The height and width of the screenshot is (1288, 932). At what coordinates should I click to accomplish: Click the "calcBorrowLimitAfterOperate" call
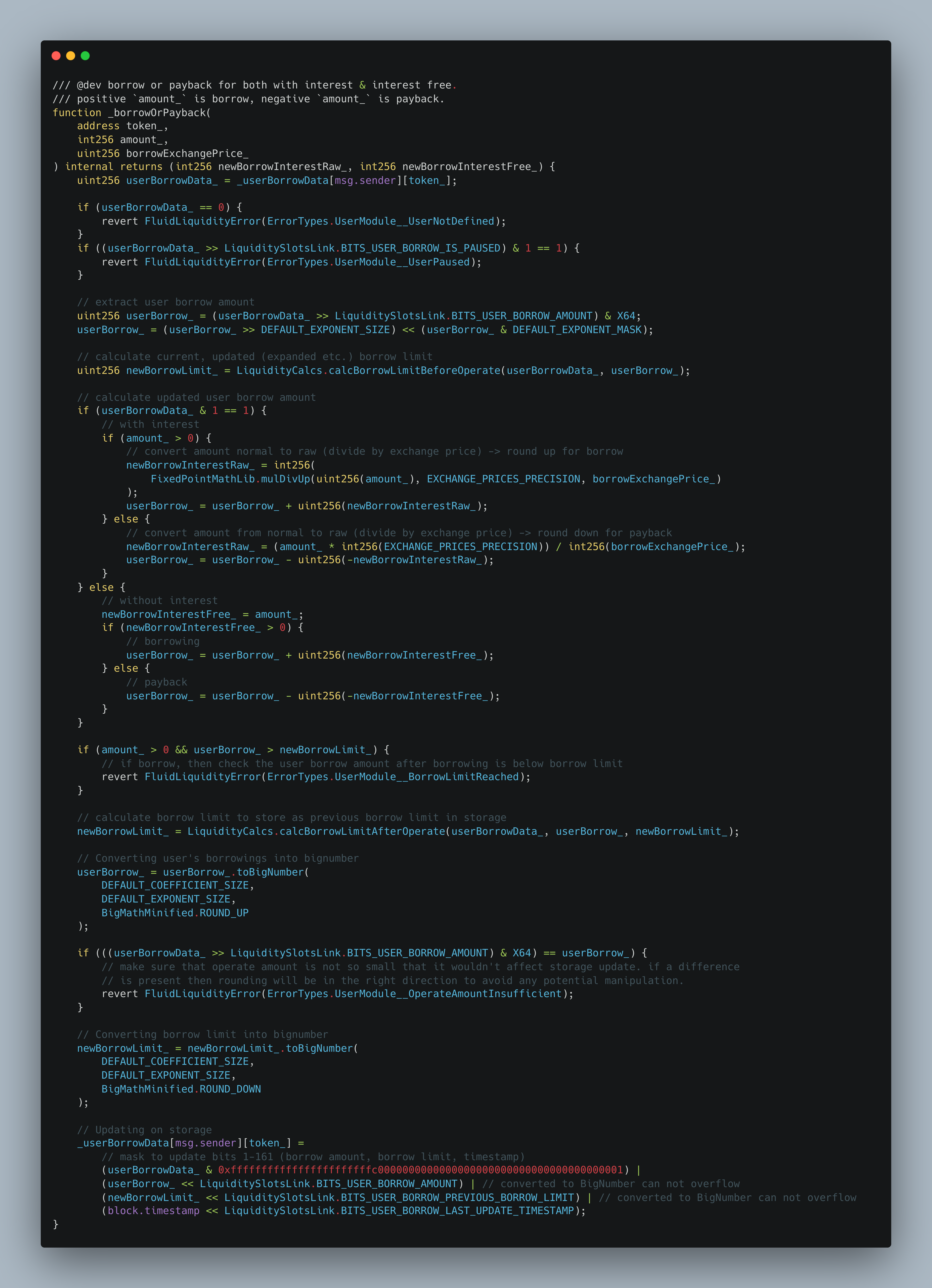coord(362,831)
